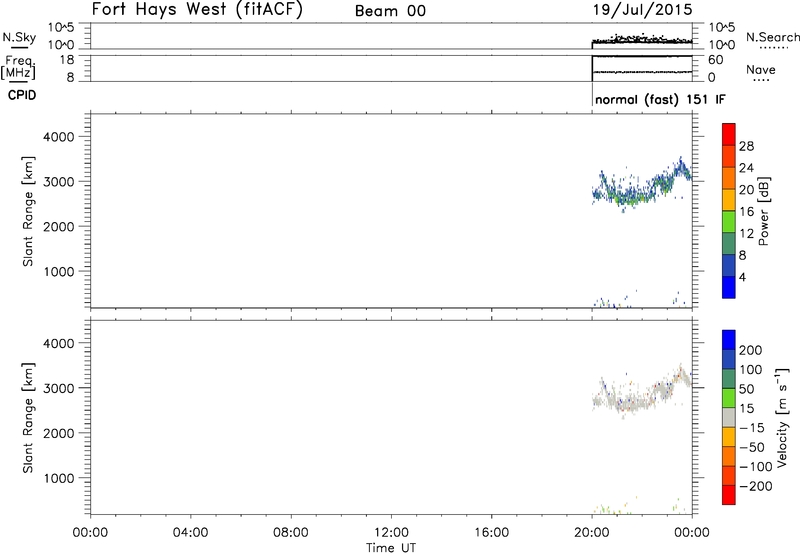Image resolution: width=800 pixels, height=554 pixels.
Task: Click the red swatch in Power colorbar
Action: coord(729,135)
